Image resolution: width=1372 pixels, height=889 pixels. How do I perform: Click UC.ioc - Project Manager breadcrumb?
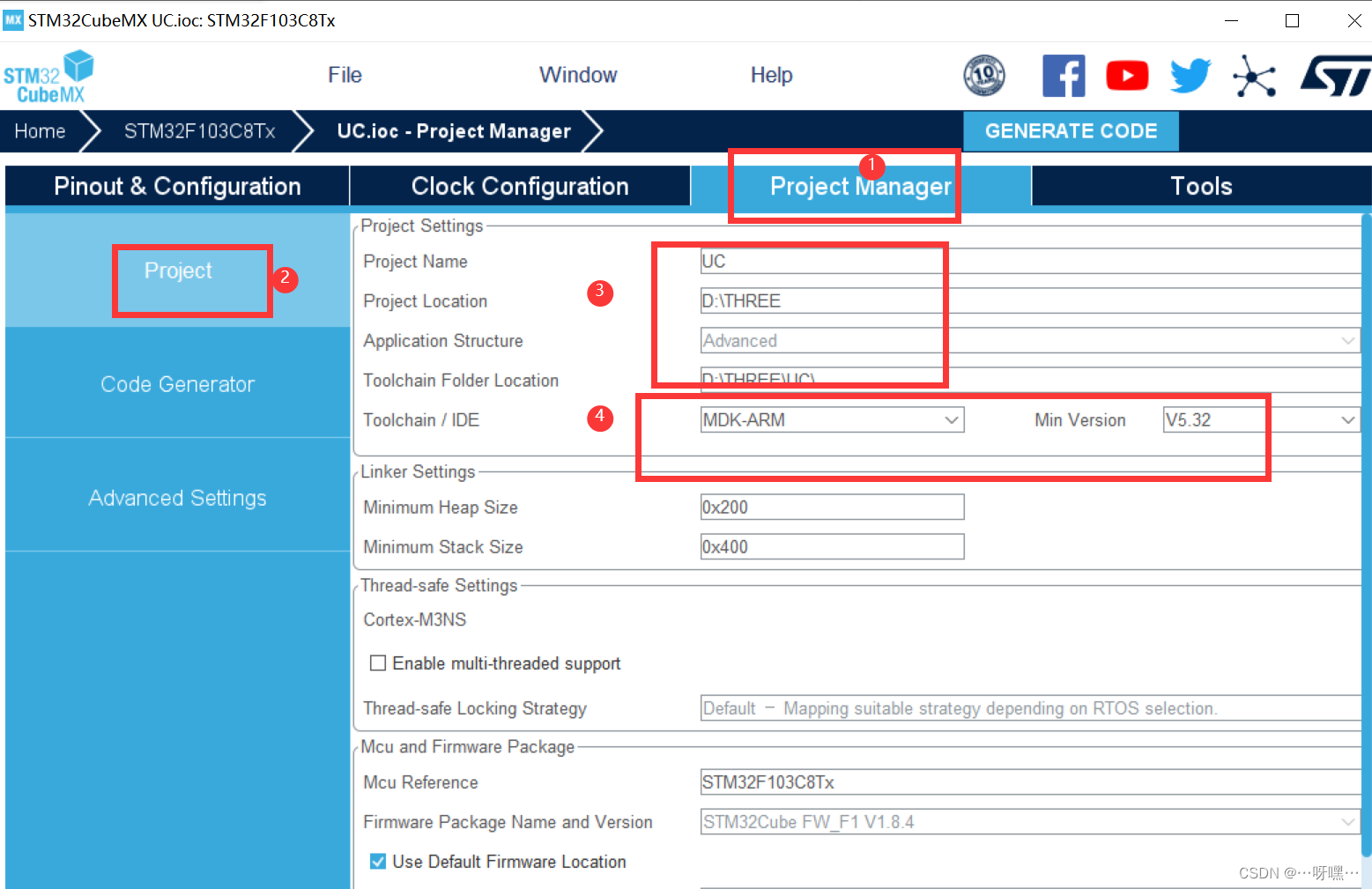point(454,131)
